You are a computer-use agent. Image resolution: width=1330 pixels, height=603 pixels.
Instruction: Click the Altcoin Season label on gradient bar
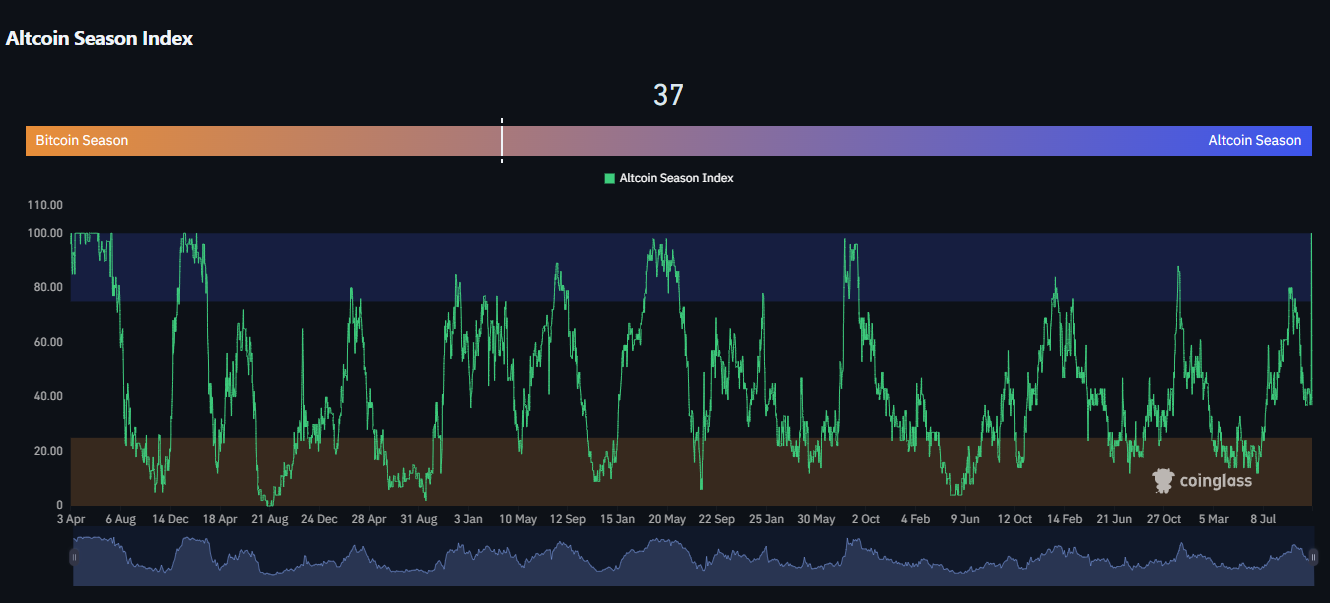1254,141
